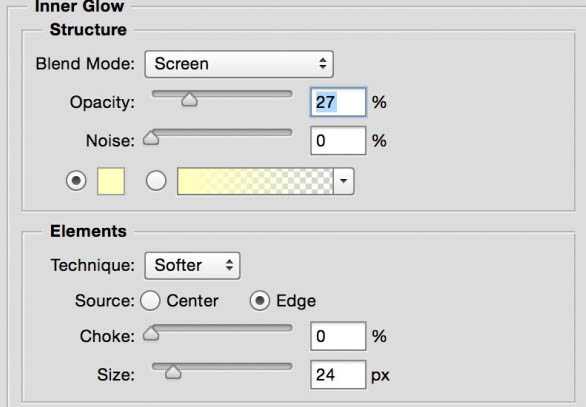This screenshot has height=407, width=586.
Task: Click the Opacity slider track right end
Action: pos(287,93)
